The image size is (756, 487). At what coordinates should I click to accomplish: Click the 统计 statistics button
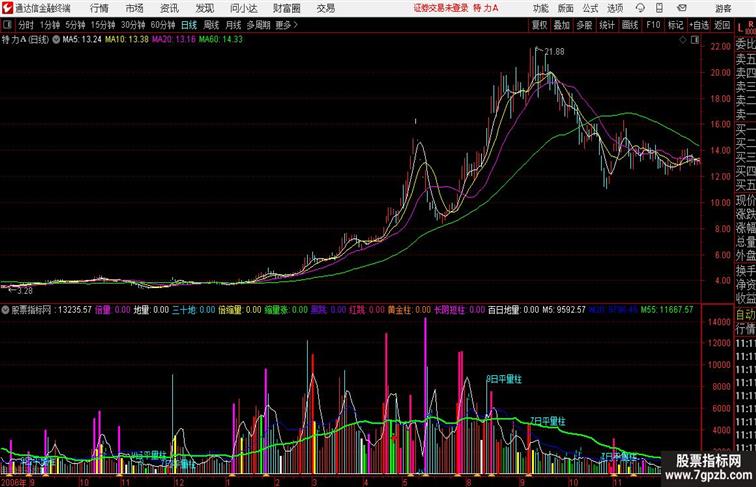click(x=607, y=25)
